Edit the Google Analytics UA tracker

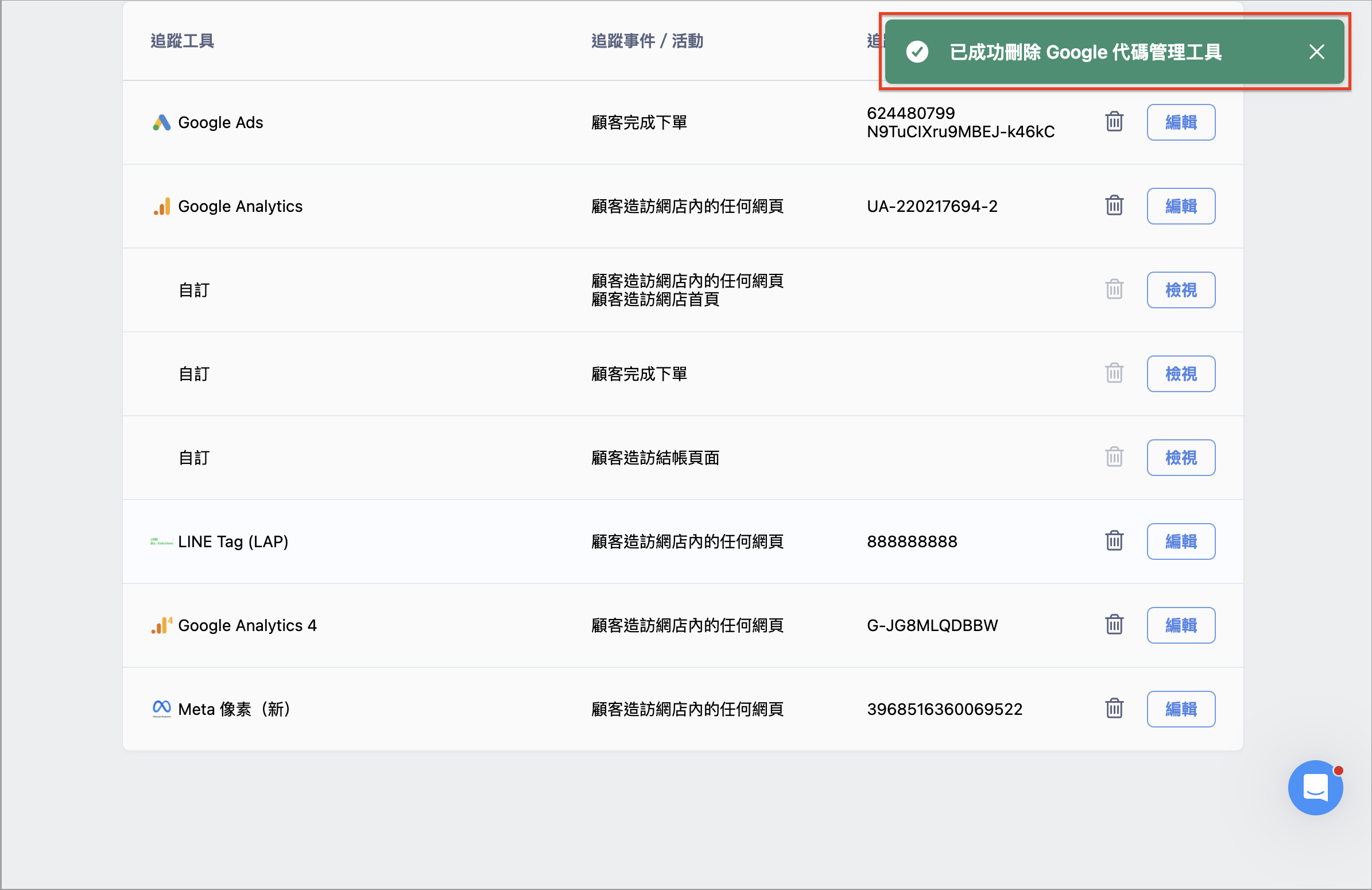(x=1181, y=206)
